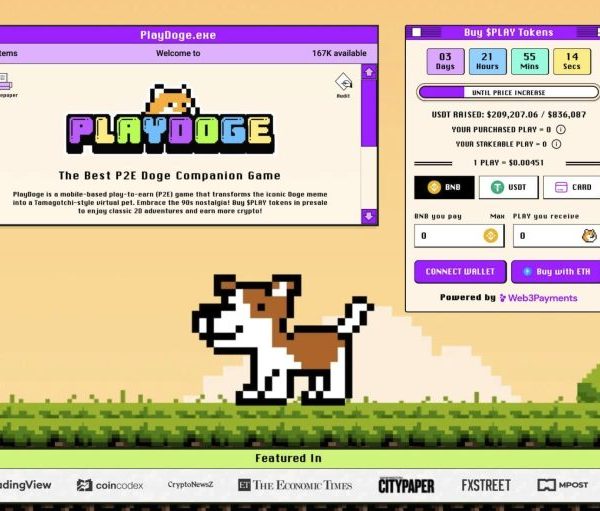Click the Welcome to menu bar text
This screenshot has width=600, height=511.
pyautogui.click(x=178, y=53)
